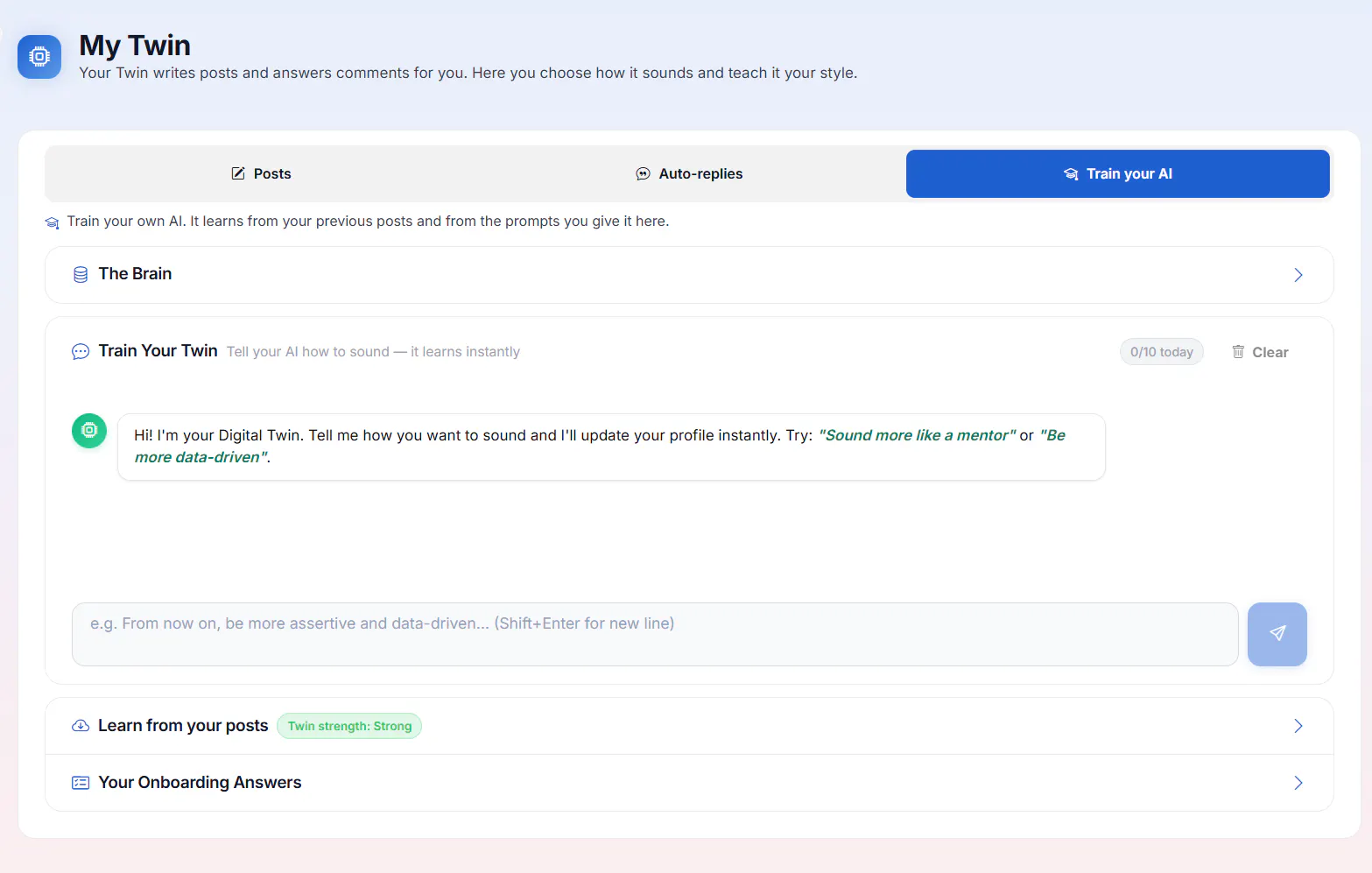1372x873 pixels.
Task: Click the Train Your Twin heading
Action: [x=158, y=351]
